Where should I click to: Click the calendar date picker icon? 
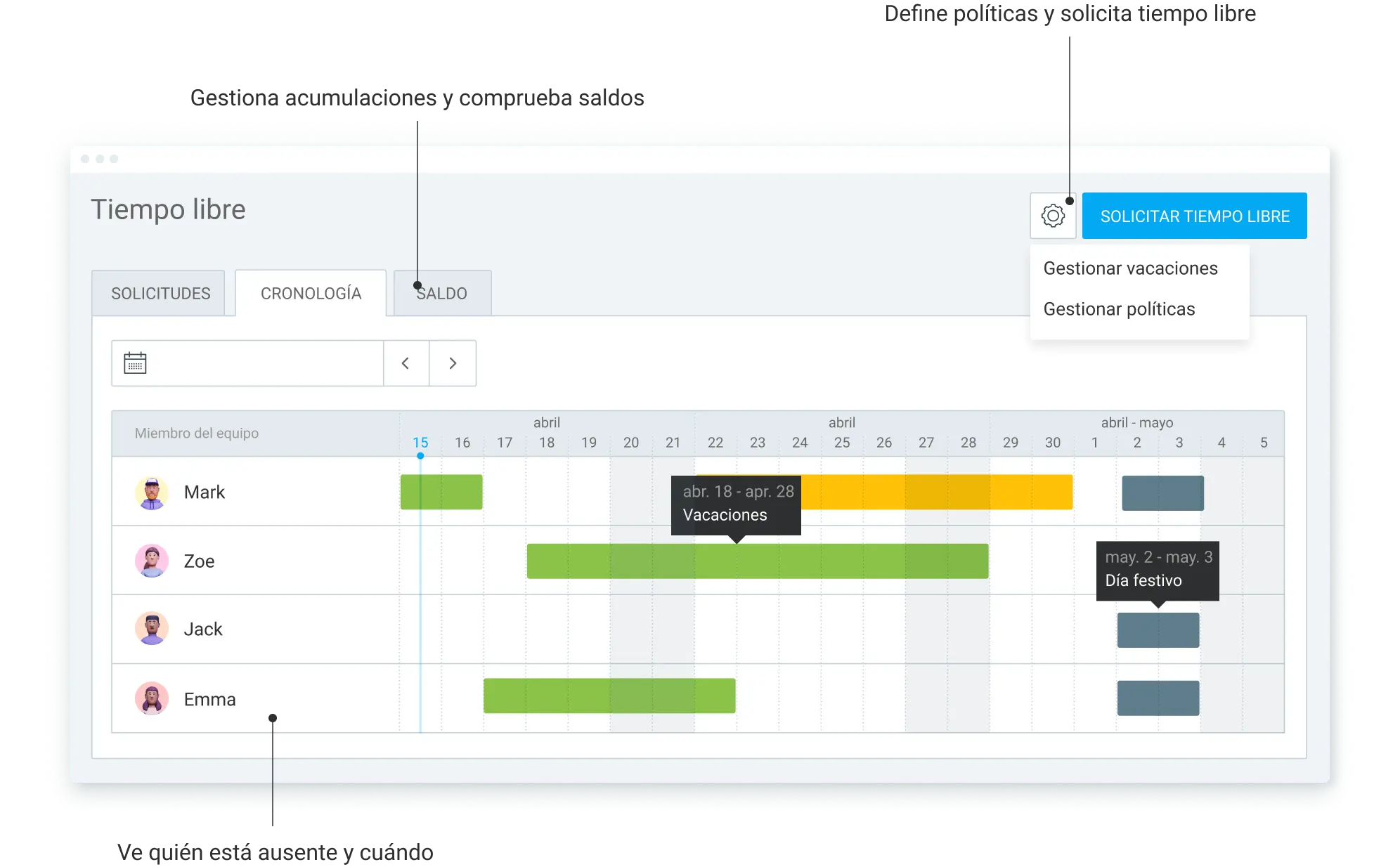[x=135, y=363]
